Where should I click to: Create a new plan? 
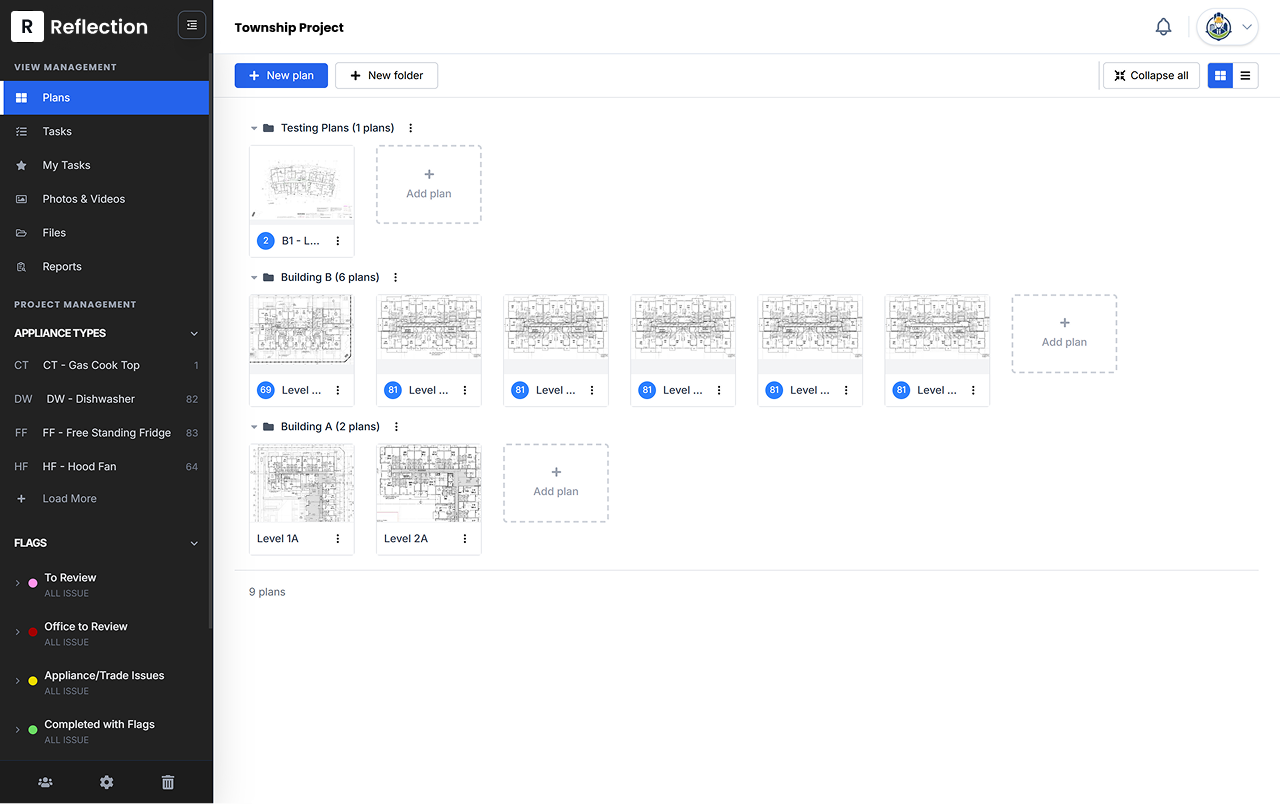click(x=281, y=75)
